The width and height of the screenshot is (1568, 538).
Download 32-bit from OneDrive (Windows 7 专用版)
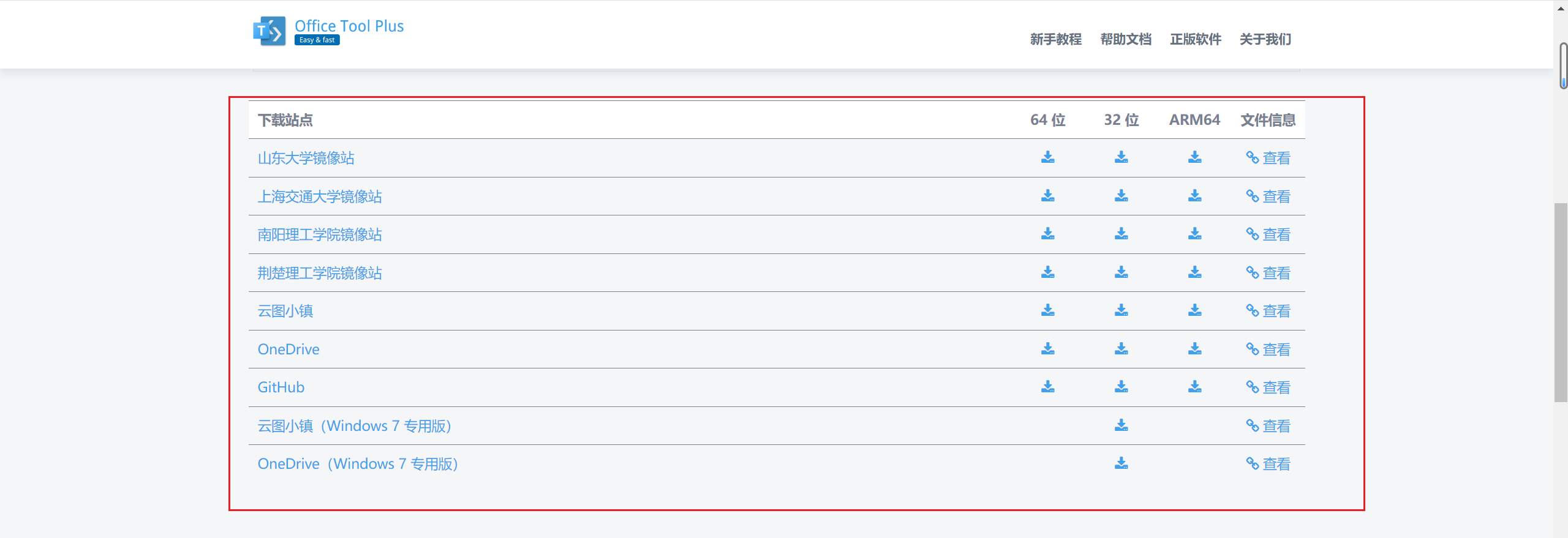pos(1121,463)
